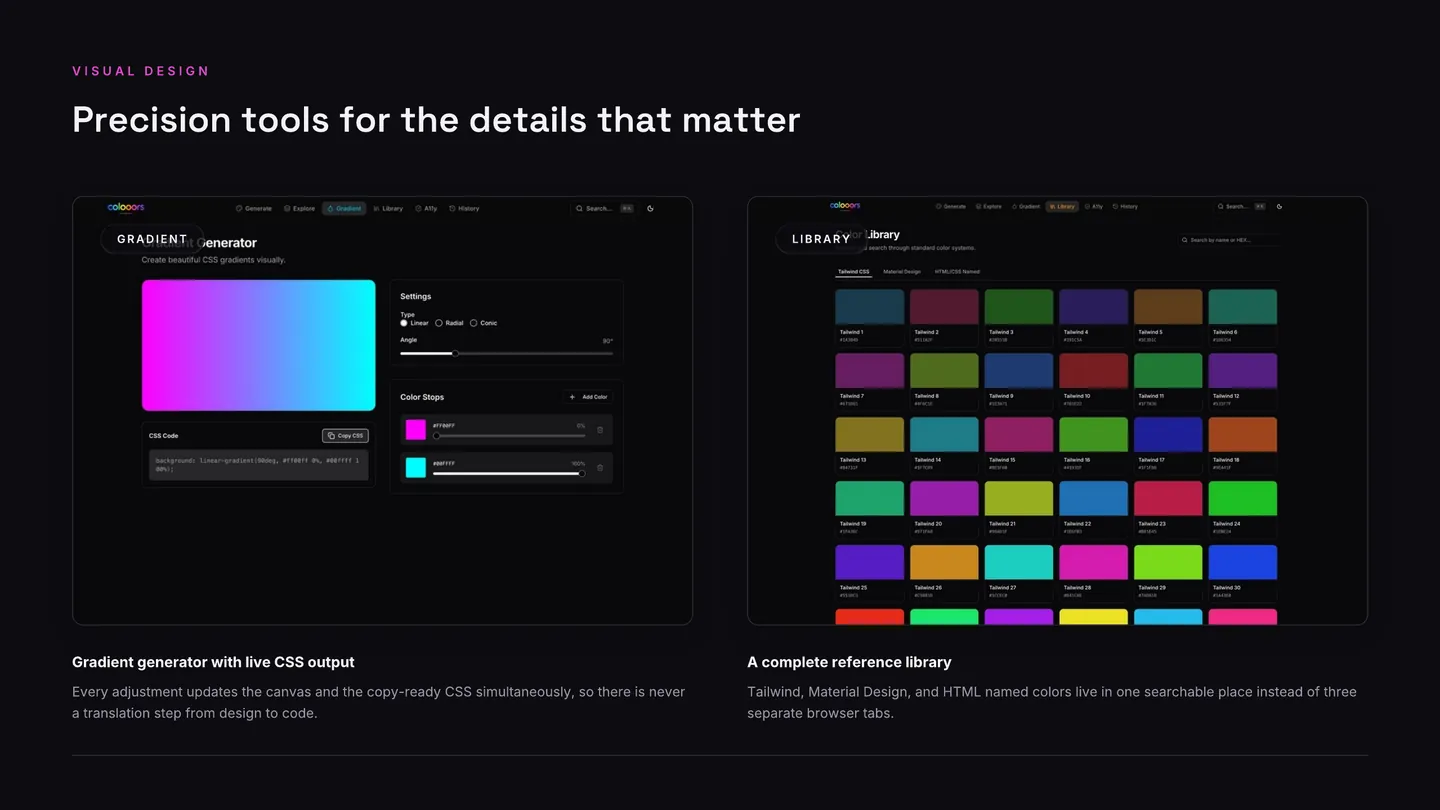Switch to the Tailwind CSS tab
This screenshot has height=810, width=1440.
click(x=853, y=272)
